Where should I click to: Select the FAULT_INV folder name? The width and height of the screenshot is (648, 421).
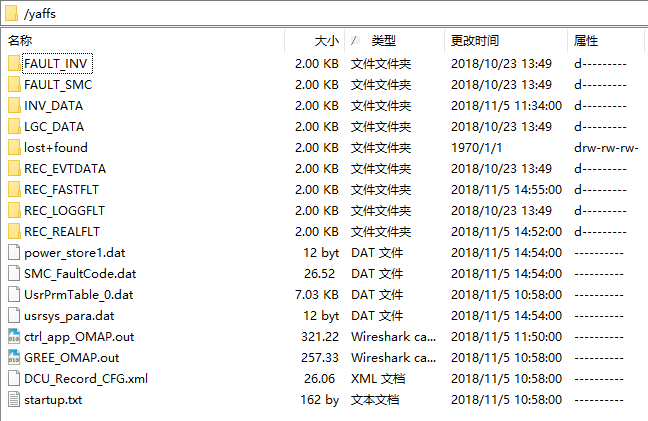point(56,64)
